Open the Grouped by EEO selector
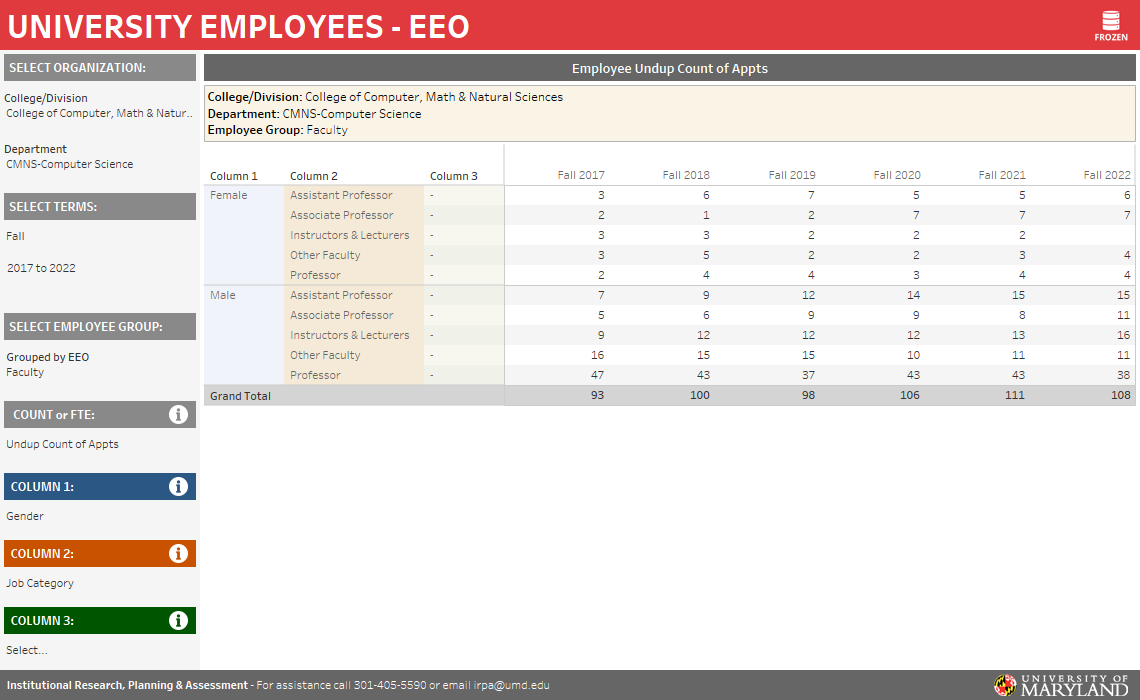 pyautogui.click(x=47, y=357)
